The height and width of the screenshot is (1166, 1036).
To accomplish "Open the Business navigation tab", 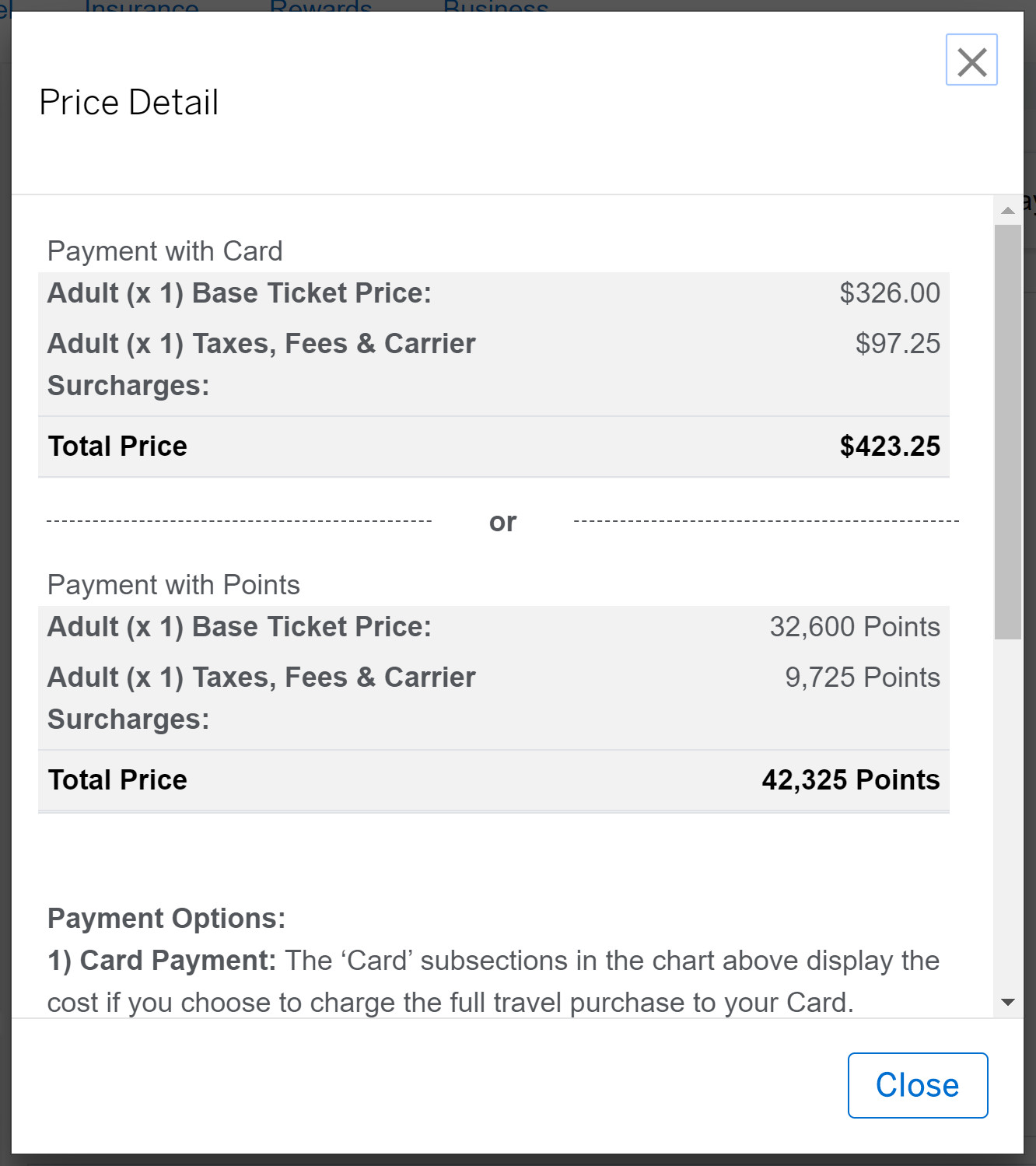I will (x=495, y=6).
